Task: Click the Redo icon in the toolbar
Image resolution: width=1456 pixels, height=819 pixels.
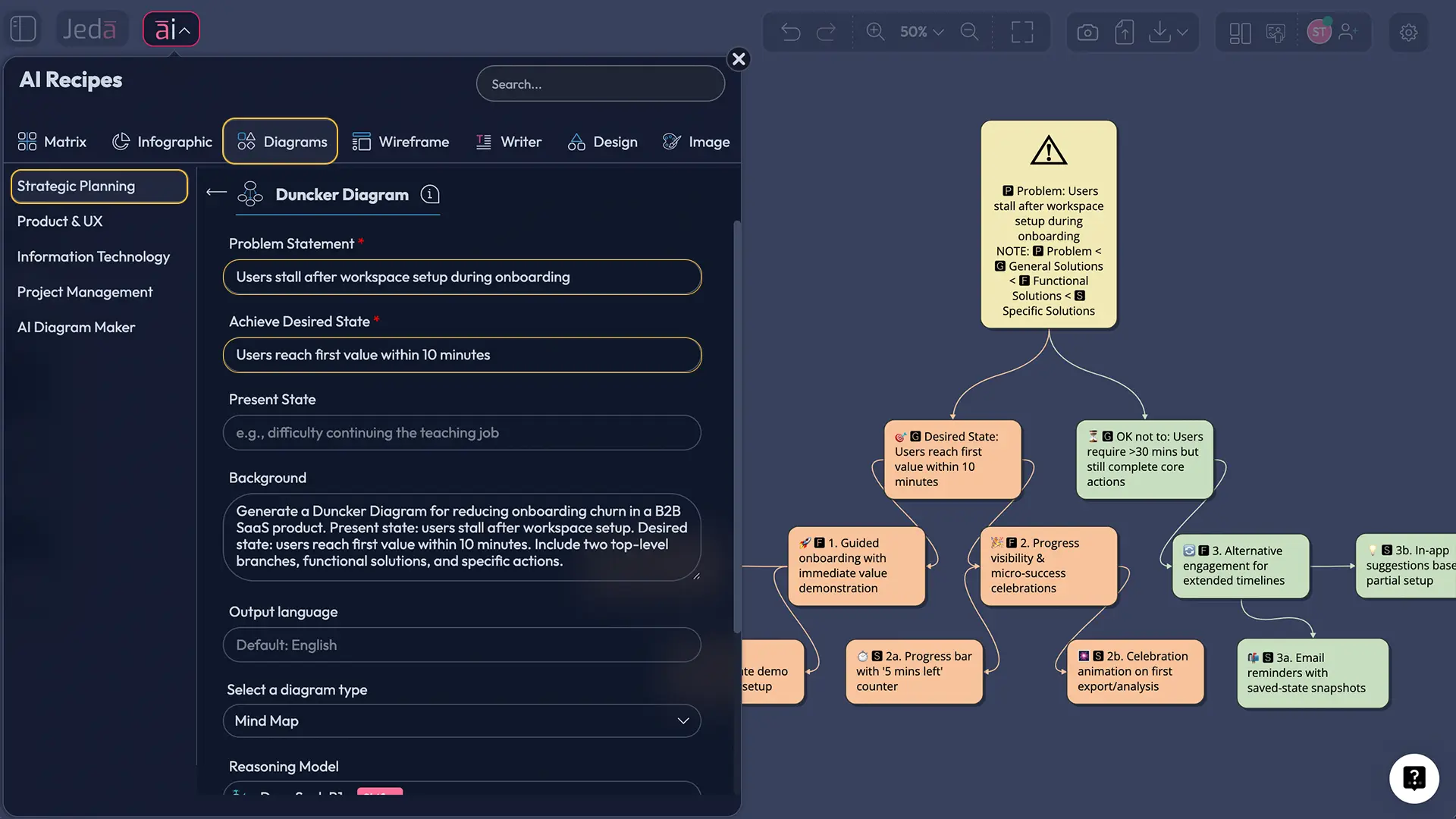Action: [827, 32]
